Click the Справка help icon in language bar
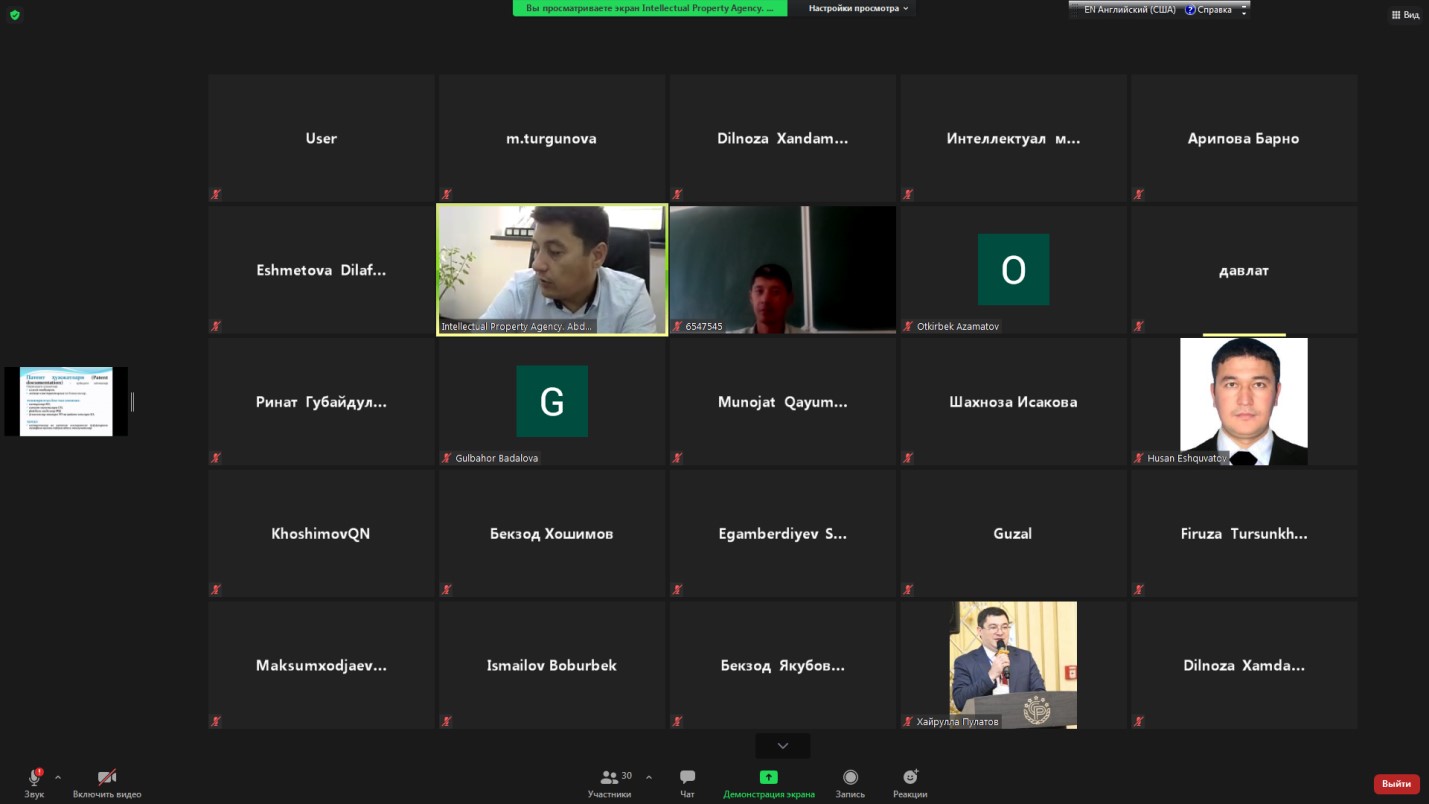Screen dimensions: 1429x804 pos(1190,10)
